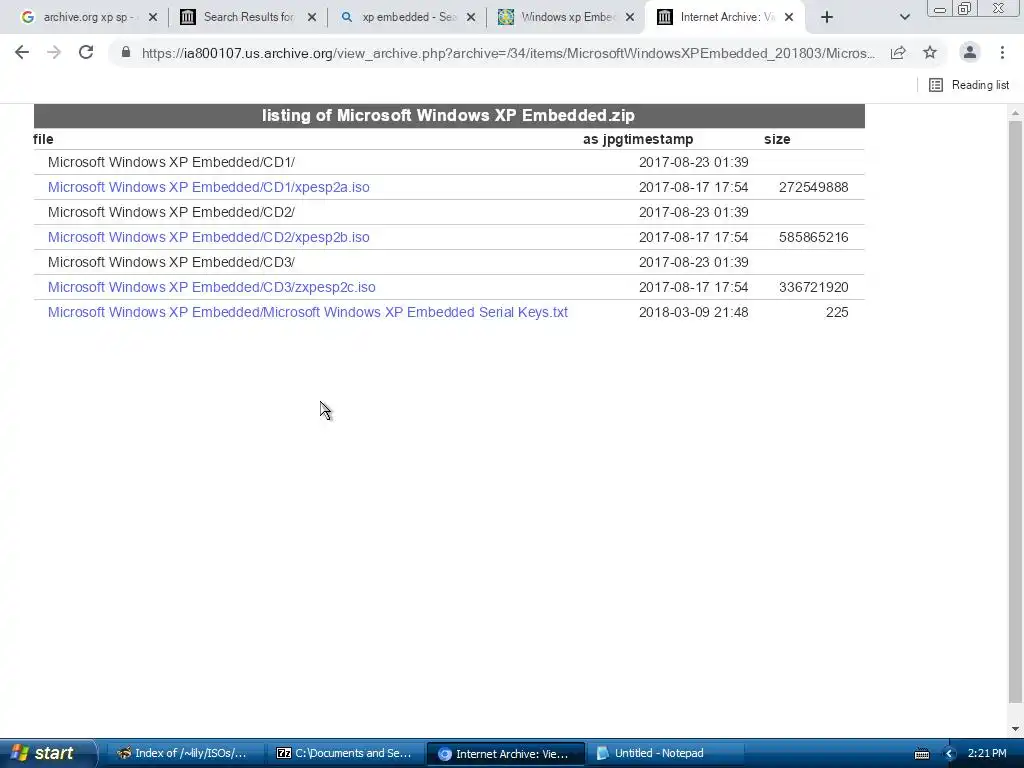Bookmark this page with the star icon
Image resolution: width=1024 pixels, height=768 pixels.
[x=930, y=52]
